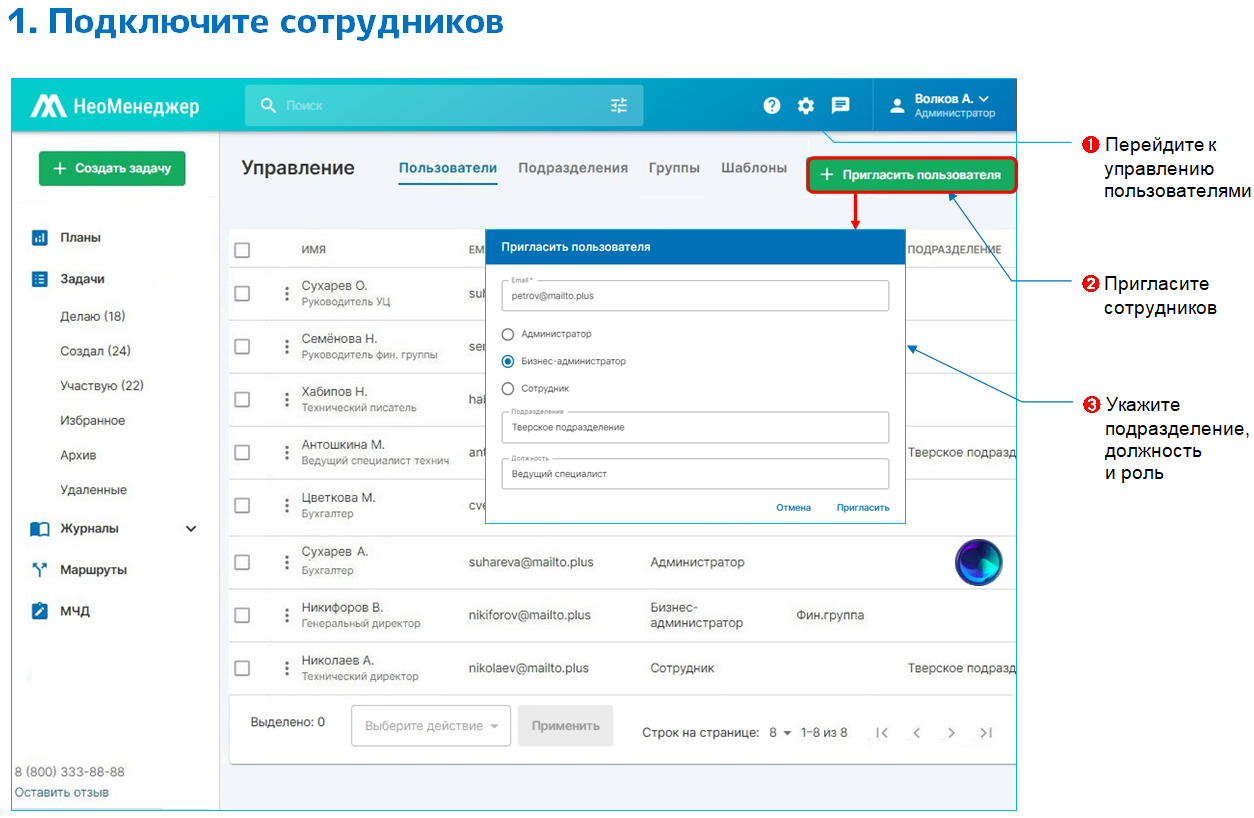
Task: Open Маршруты in the sidebar
Action: click(x=93, y=570)
